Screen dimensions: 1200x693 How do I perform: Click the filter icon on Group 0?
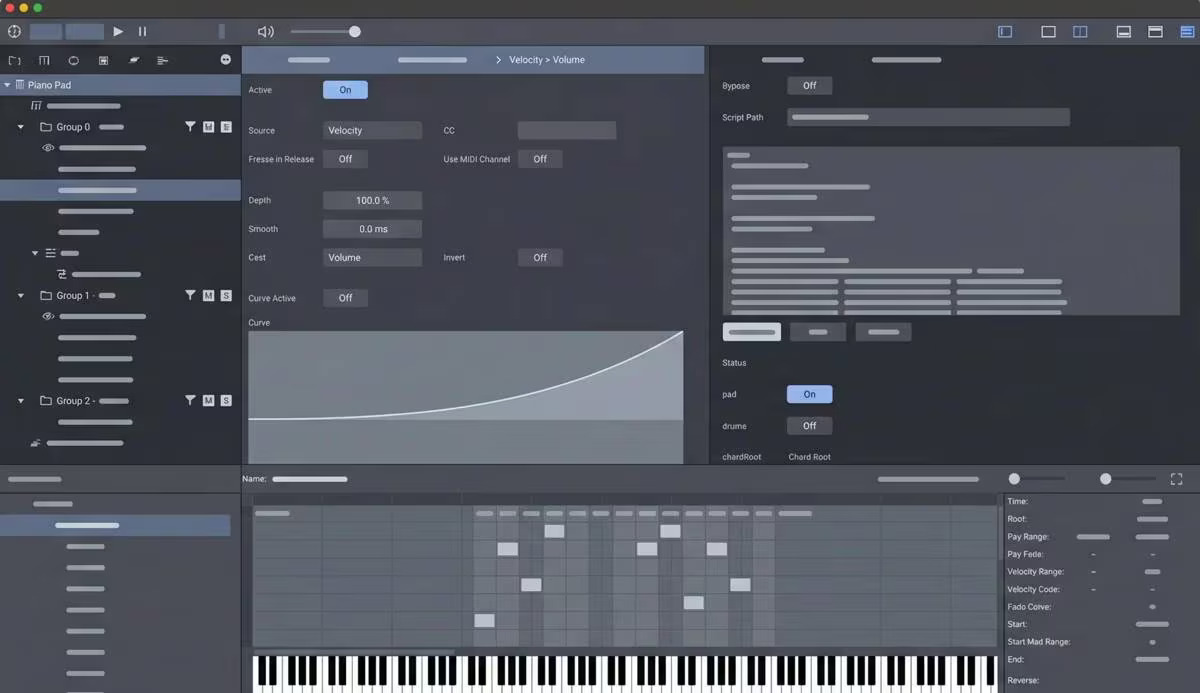(x=190, y=127)
